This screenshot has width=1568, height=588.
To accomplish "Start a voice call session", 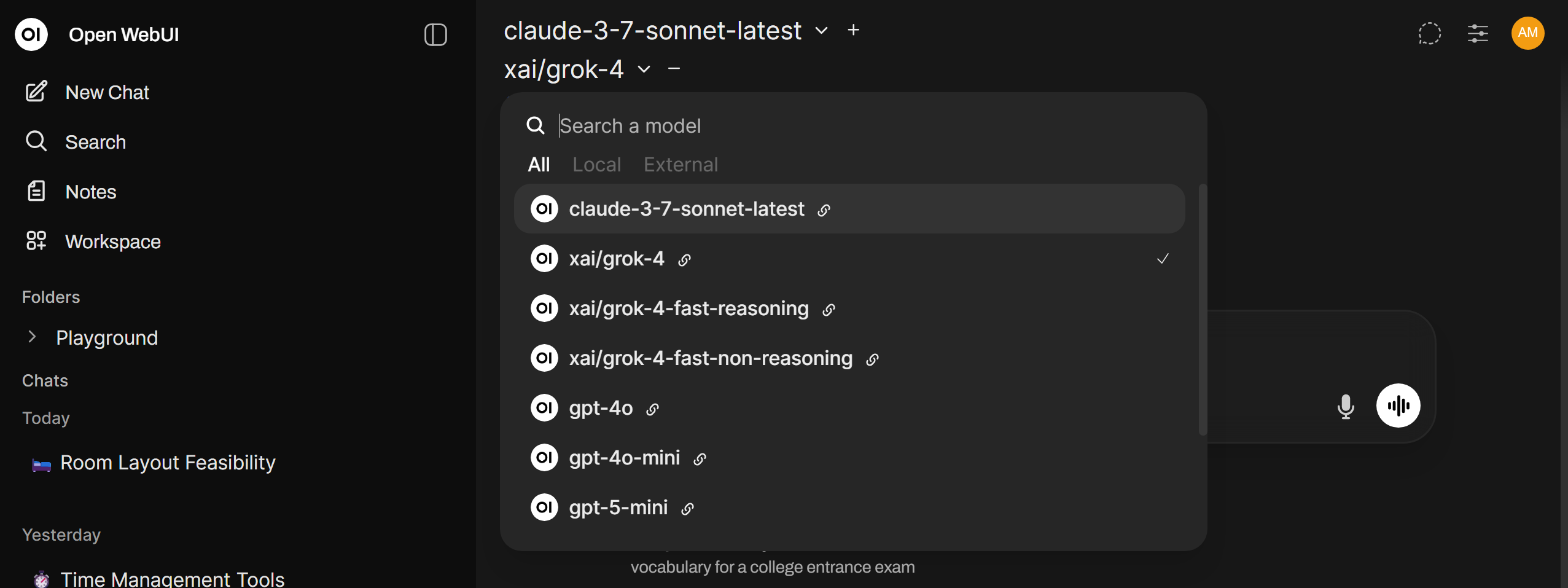I will coord(1398,406).
